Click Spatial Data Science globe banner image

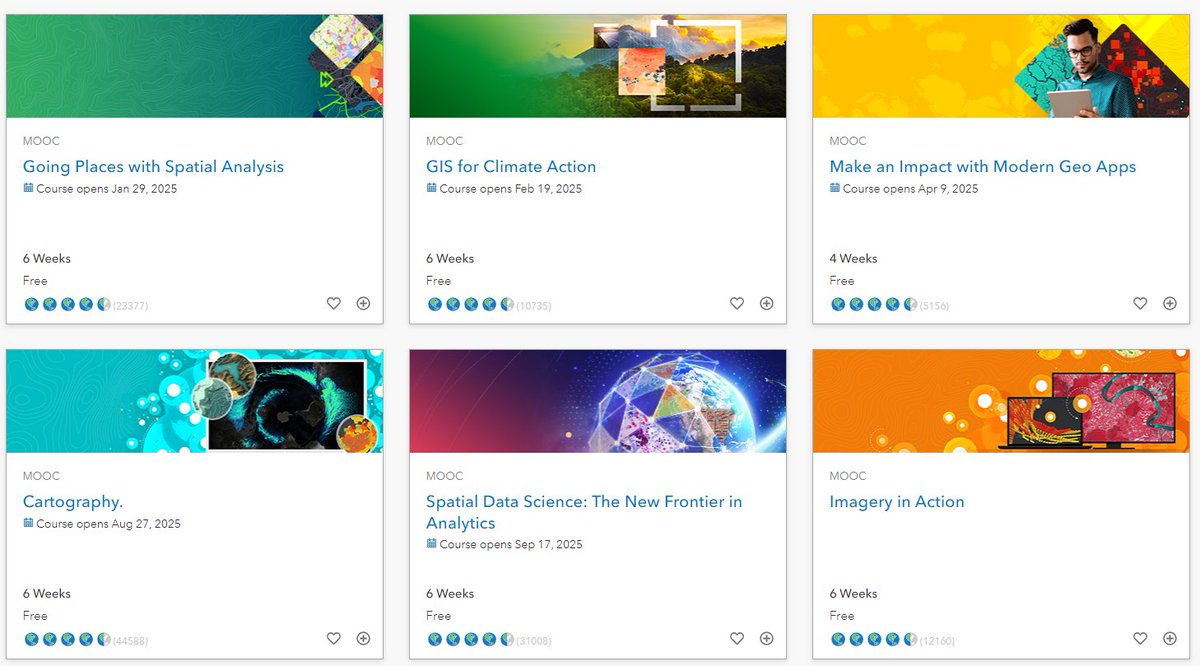598,401
